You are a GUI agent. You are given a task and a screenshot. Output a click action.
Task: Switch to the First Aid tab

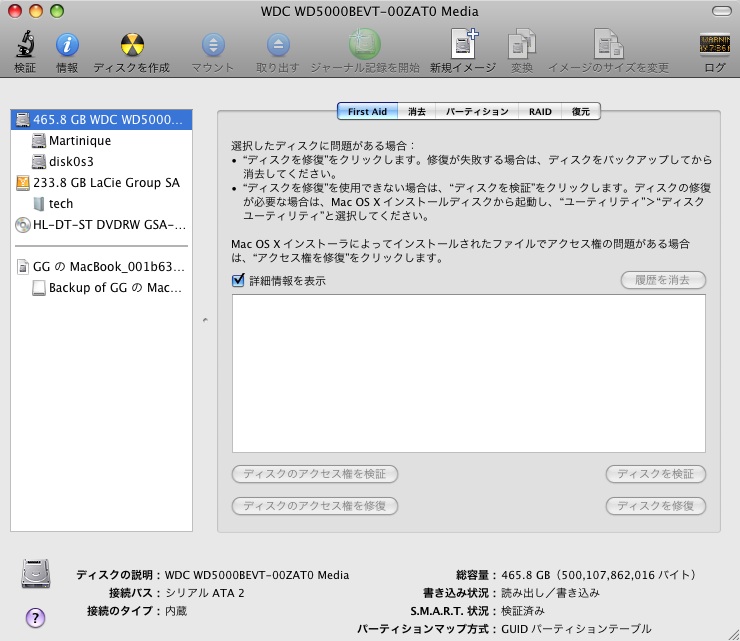368,111
